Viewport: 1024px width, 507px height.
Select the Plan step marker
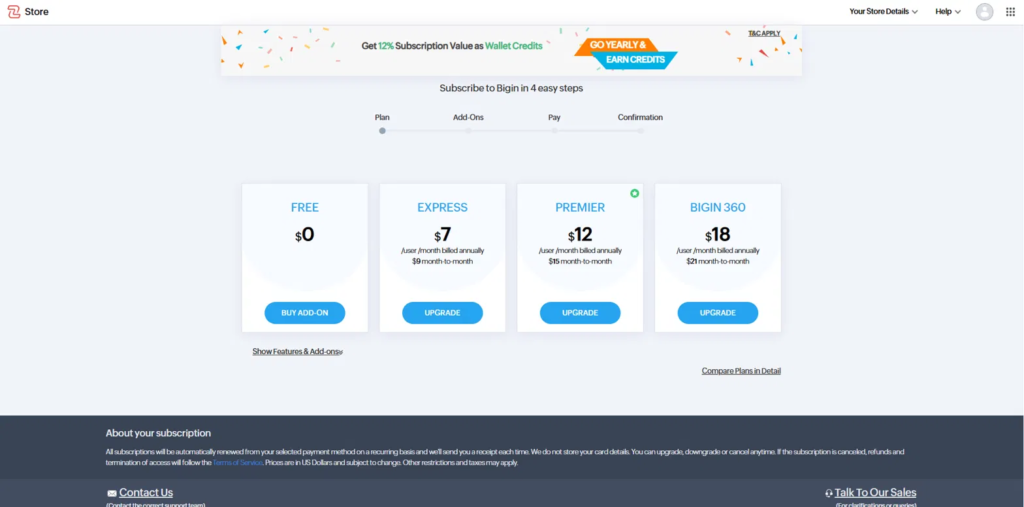[x=383, y=131]
